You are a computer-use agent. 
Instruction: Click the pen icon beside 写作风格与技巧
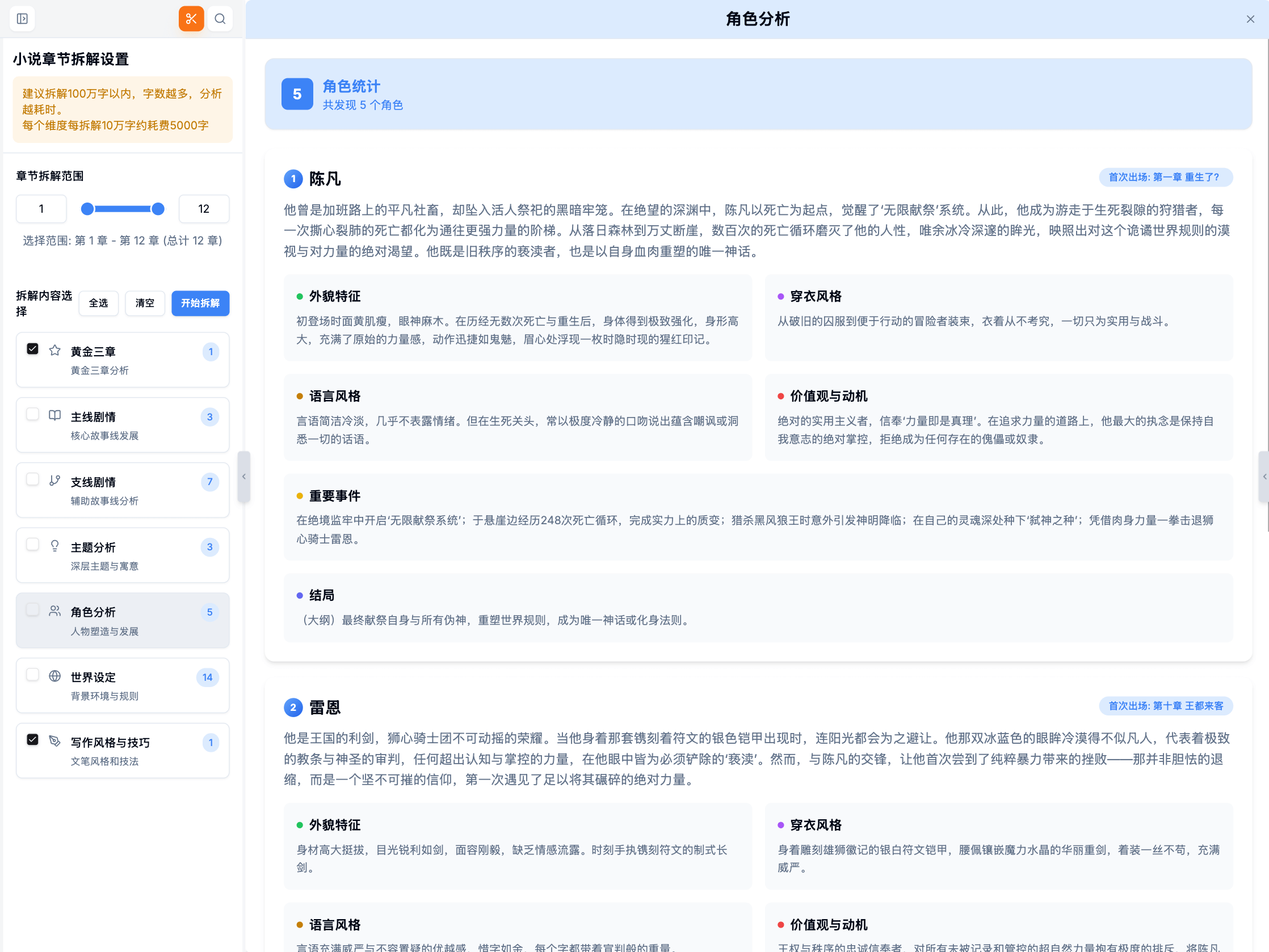[54, 741]
